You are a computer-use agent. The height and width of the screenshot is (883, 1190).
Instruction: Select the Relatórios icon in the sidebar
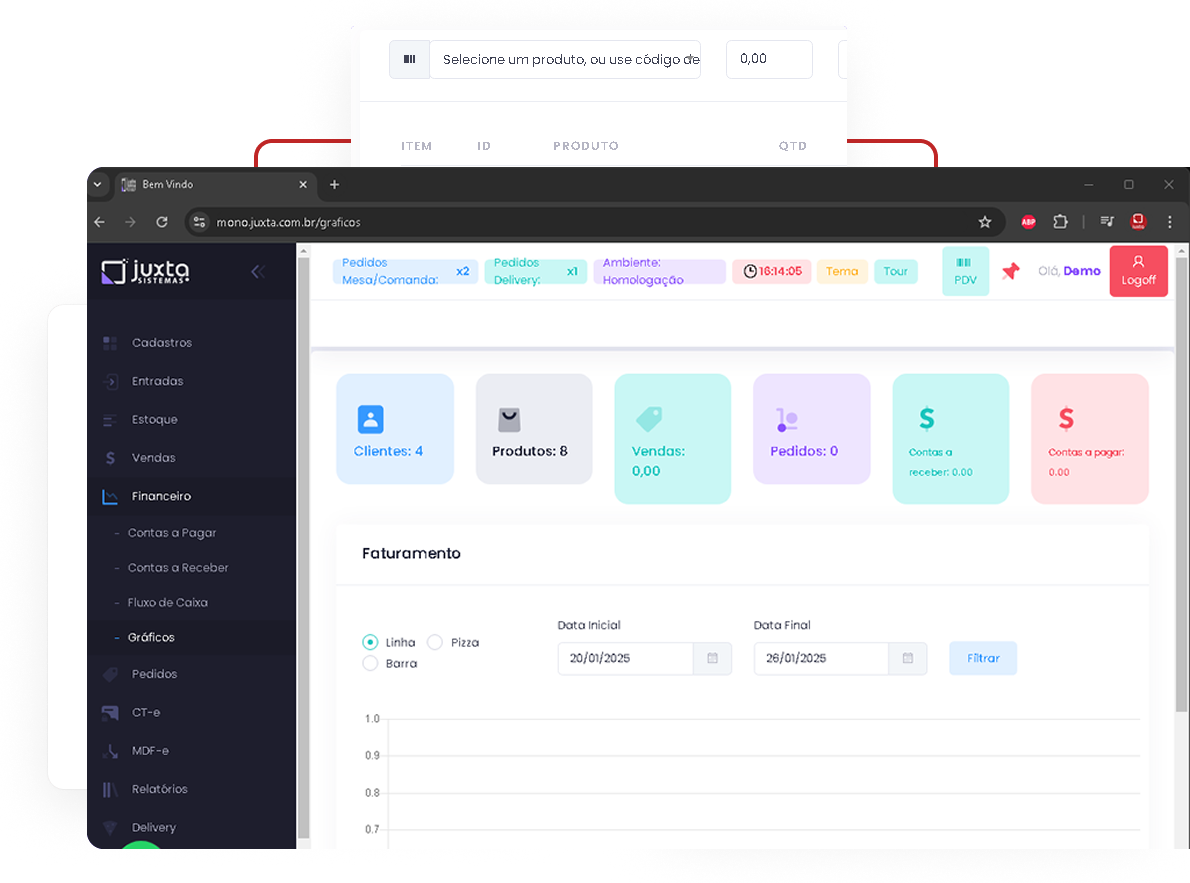point(110,789)
